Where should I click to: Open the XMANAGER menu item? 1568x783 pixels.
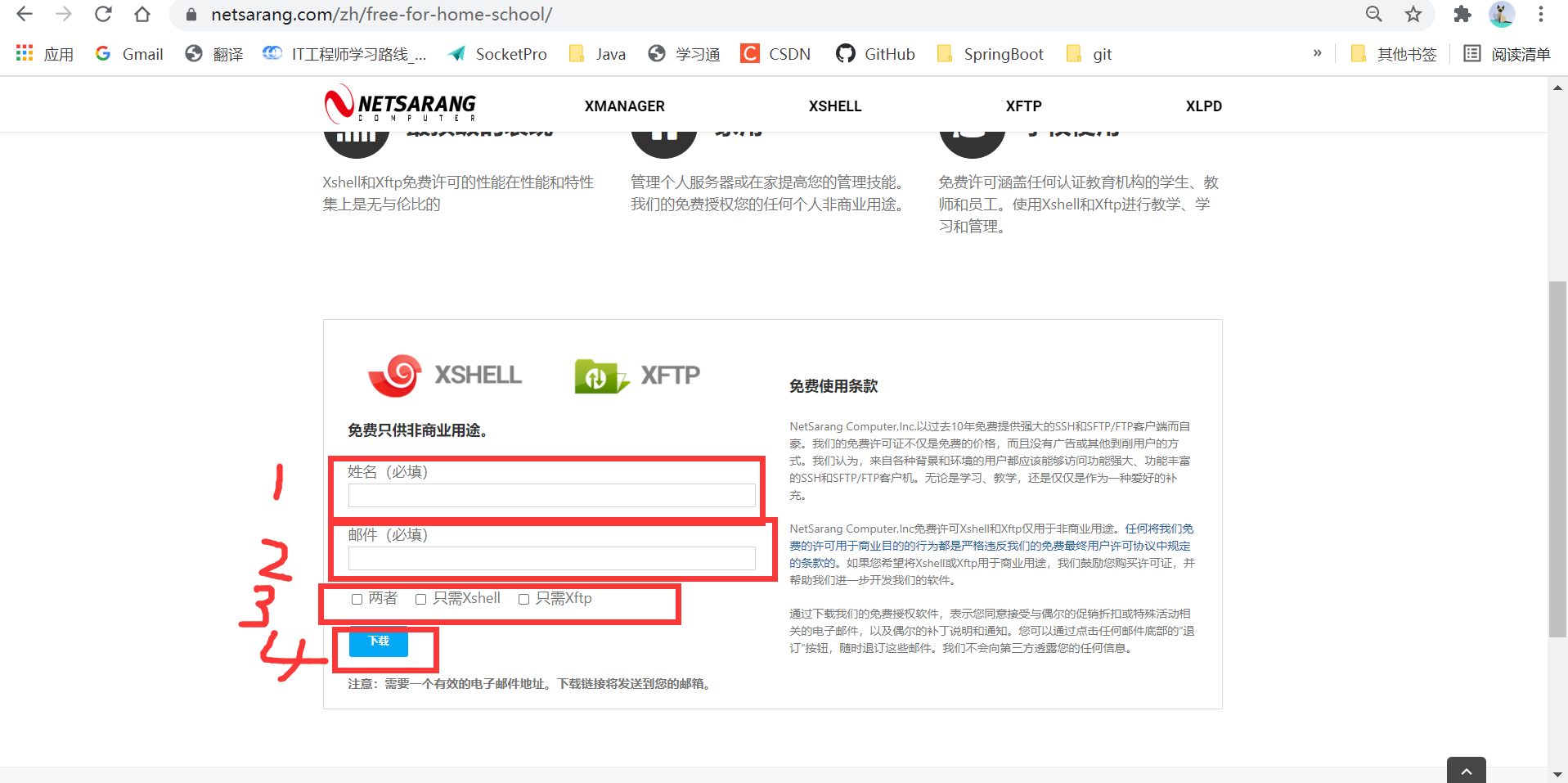pos(625,106)
